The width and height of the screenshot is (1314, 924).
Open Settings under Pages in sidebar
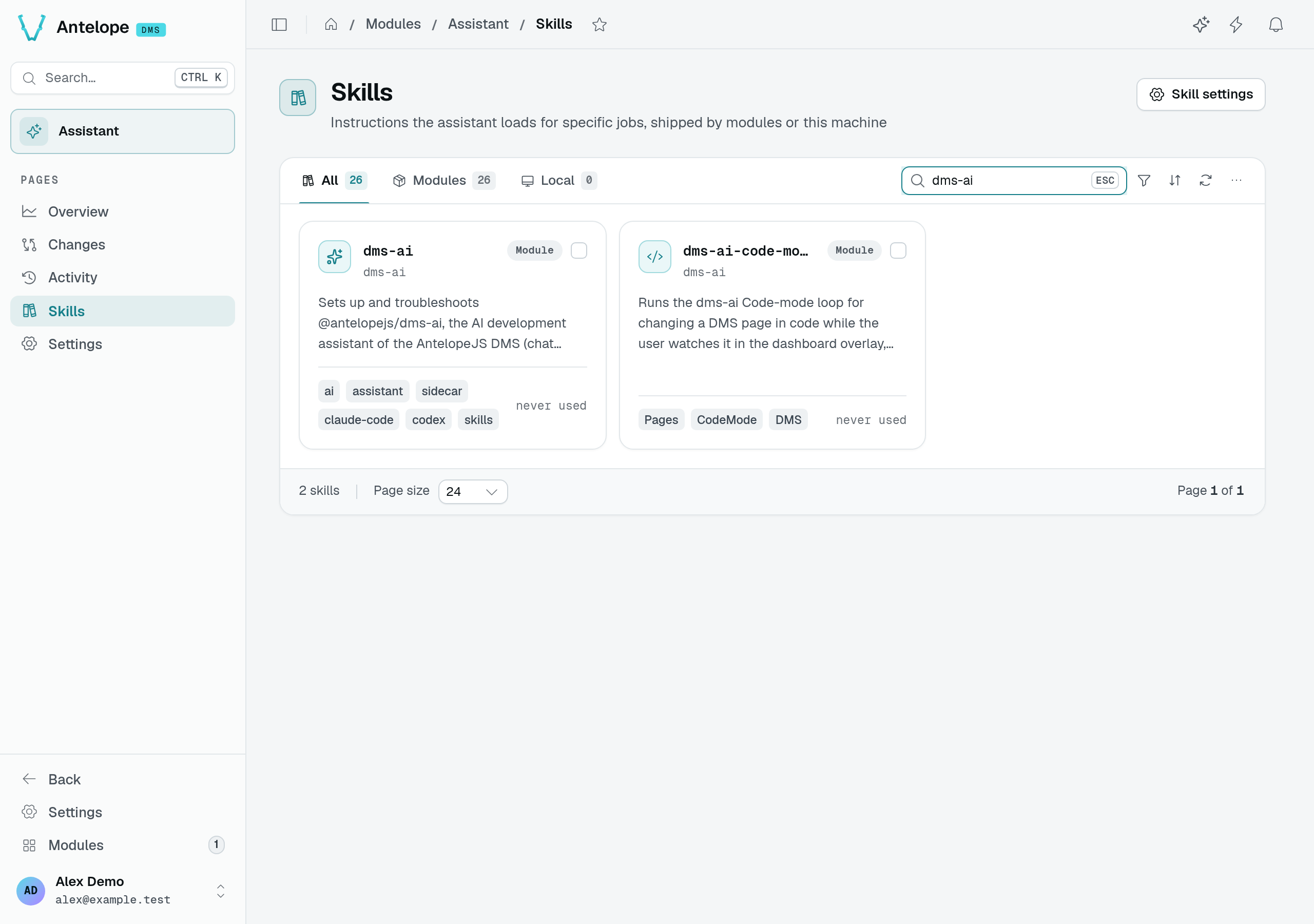click(x=123, y=344)
